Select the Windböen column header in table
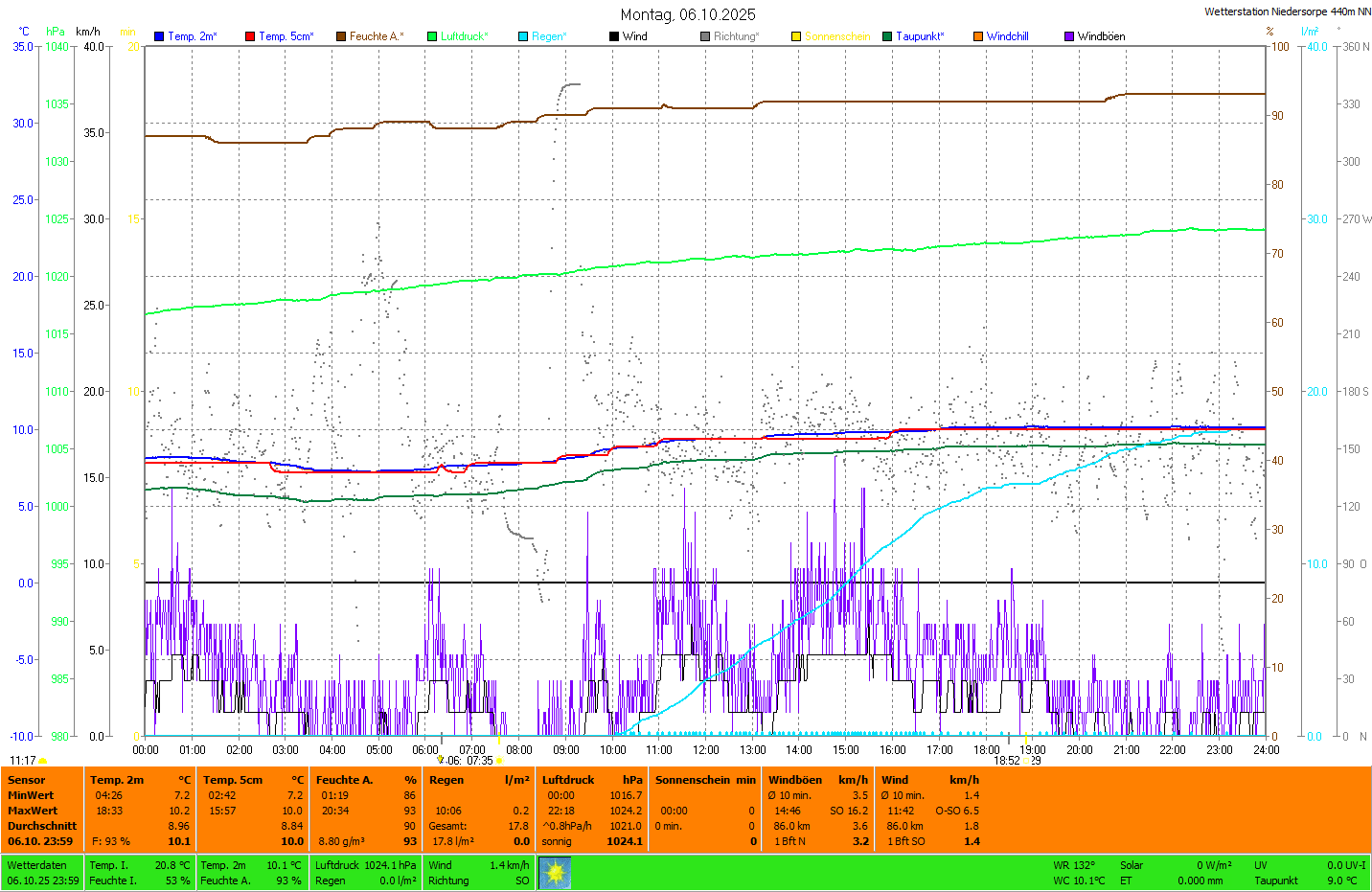This screenshot has height=892, width=1372. pyautogui.click(x=795, y=780)
